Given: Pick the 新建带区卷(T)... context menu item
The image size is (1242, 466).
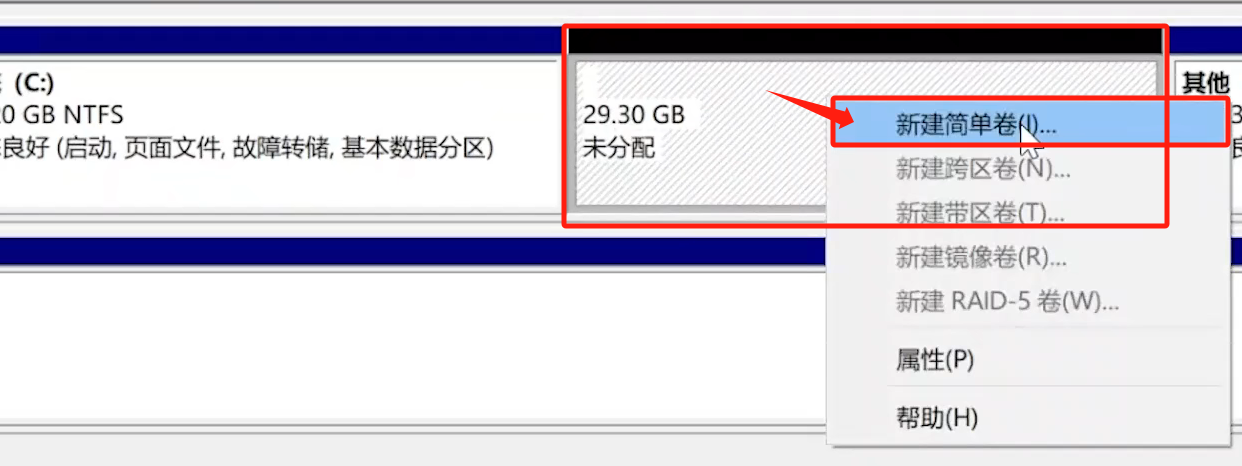Looking at the screenshot, I should (980, 212).
